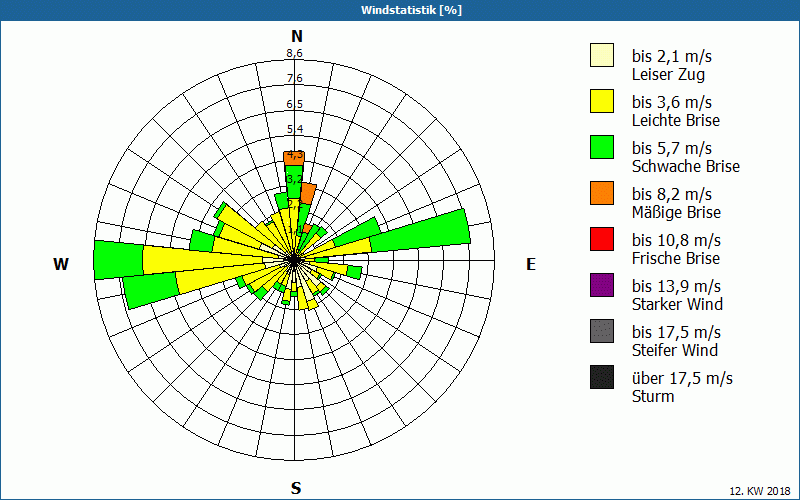Click the black 'über 17,5 m/s' legend swatch
Image resolution: width=800 pixels, height=500 pixels.
[602, 377]
